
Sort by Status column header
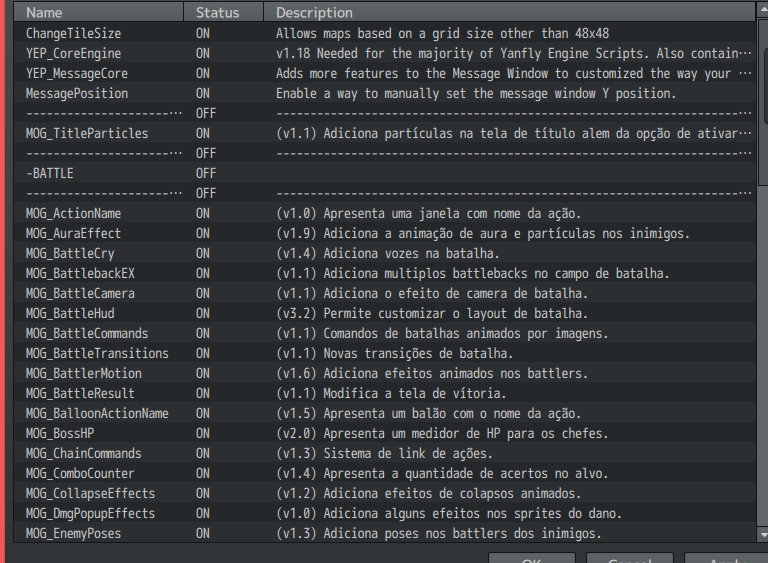(223, 12)
